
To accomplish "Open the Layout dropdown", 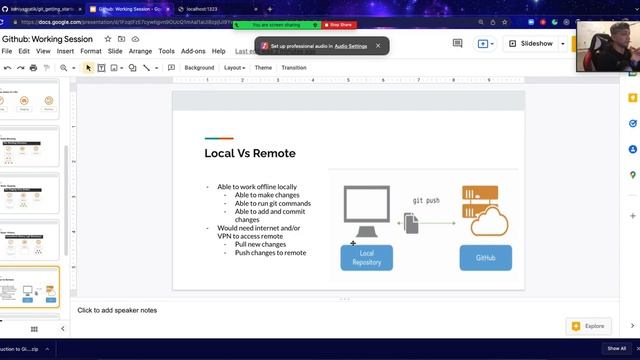I will 234,68.
